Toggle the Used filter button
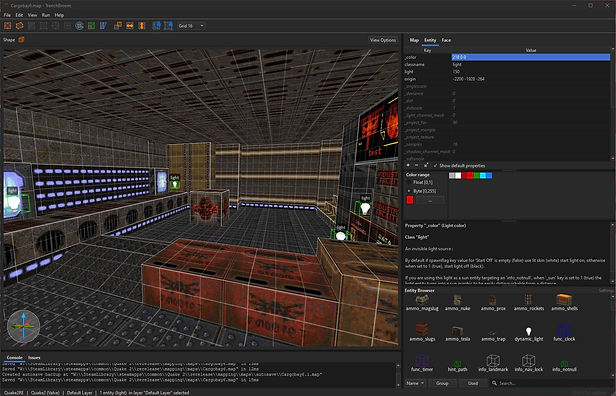This screenshot has height=396, width=616. [473, 383]
